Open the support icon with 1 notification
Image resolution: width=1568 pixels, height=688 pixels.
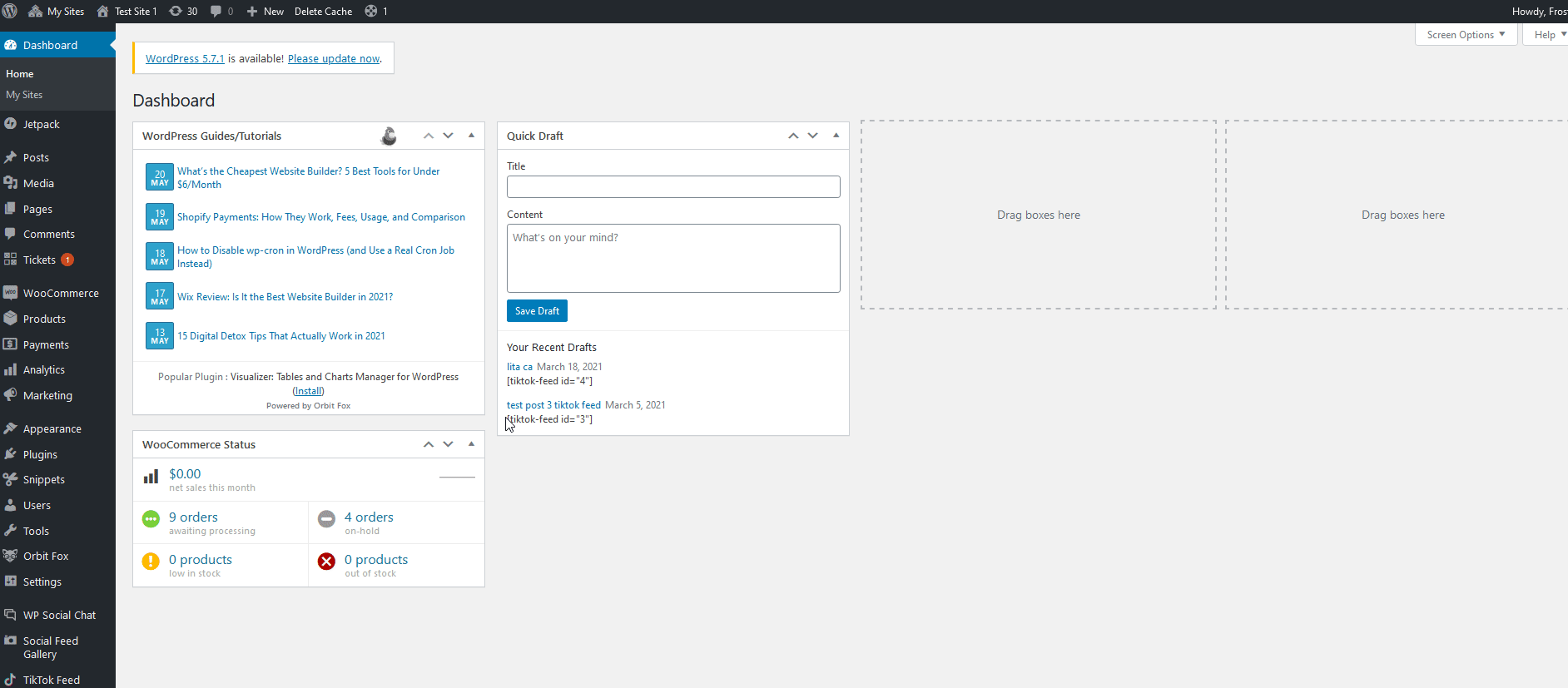click(376, 11)
